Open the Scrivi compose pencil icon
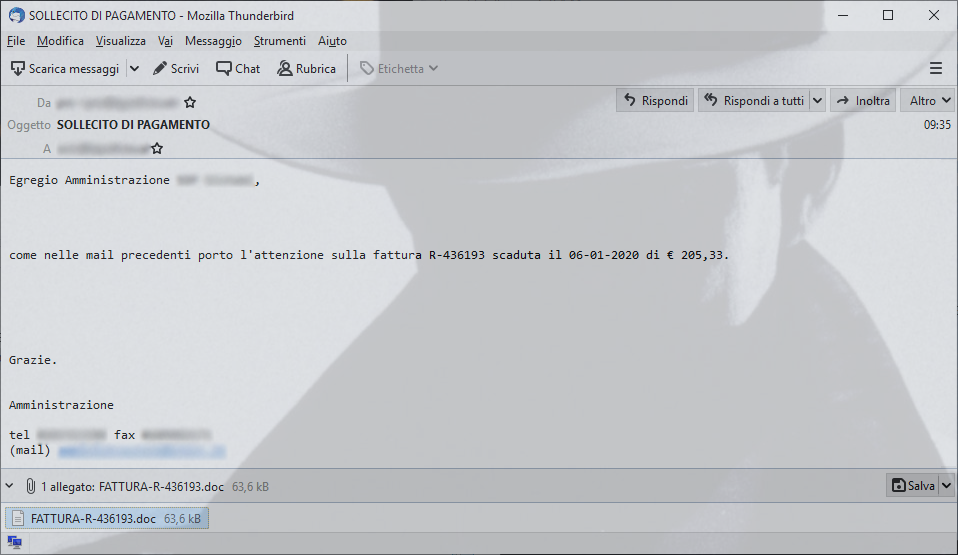The height and width of the screenshot is (555, 958). point(160,68)
